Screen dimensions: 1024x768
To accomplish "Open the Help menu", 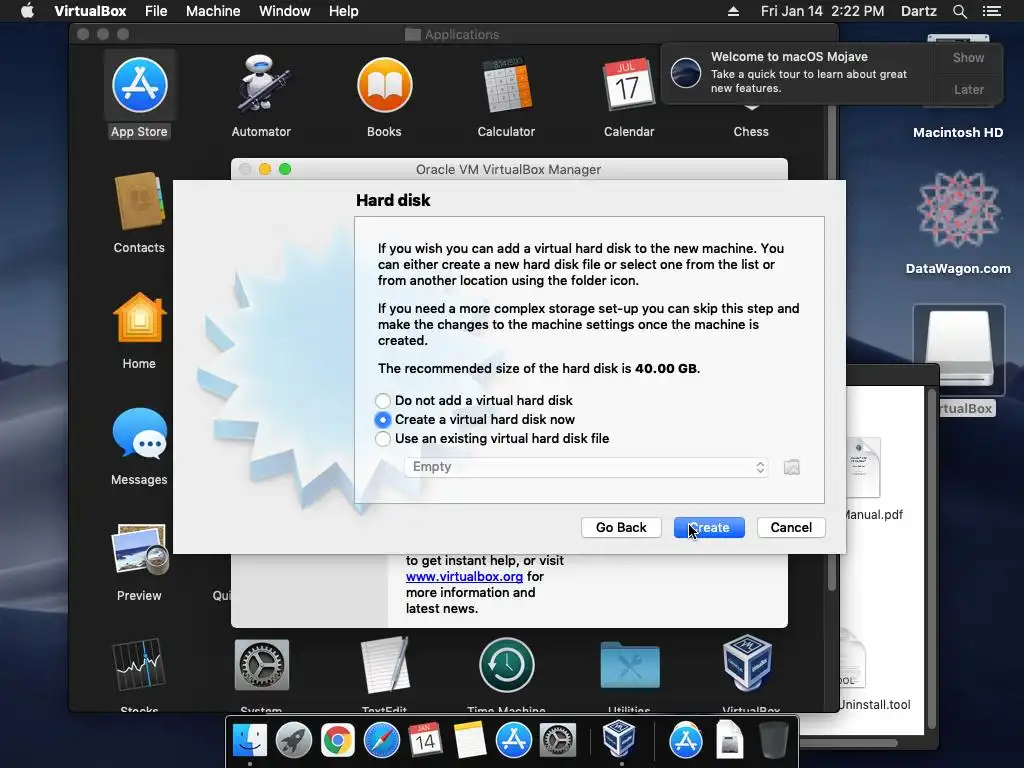I will (344, 11).
